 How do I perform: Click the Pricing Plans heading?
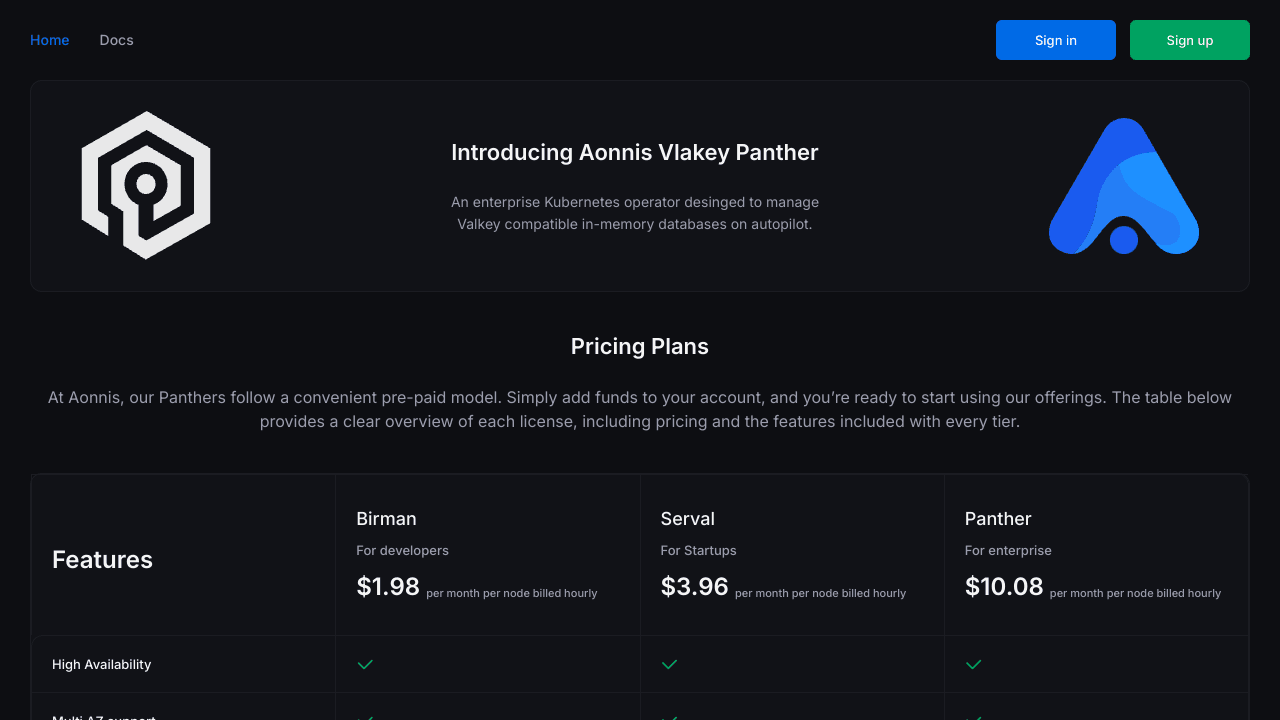[639, 346]
